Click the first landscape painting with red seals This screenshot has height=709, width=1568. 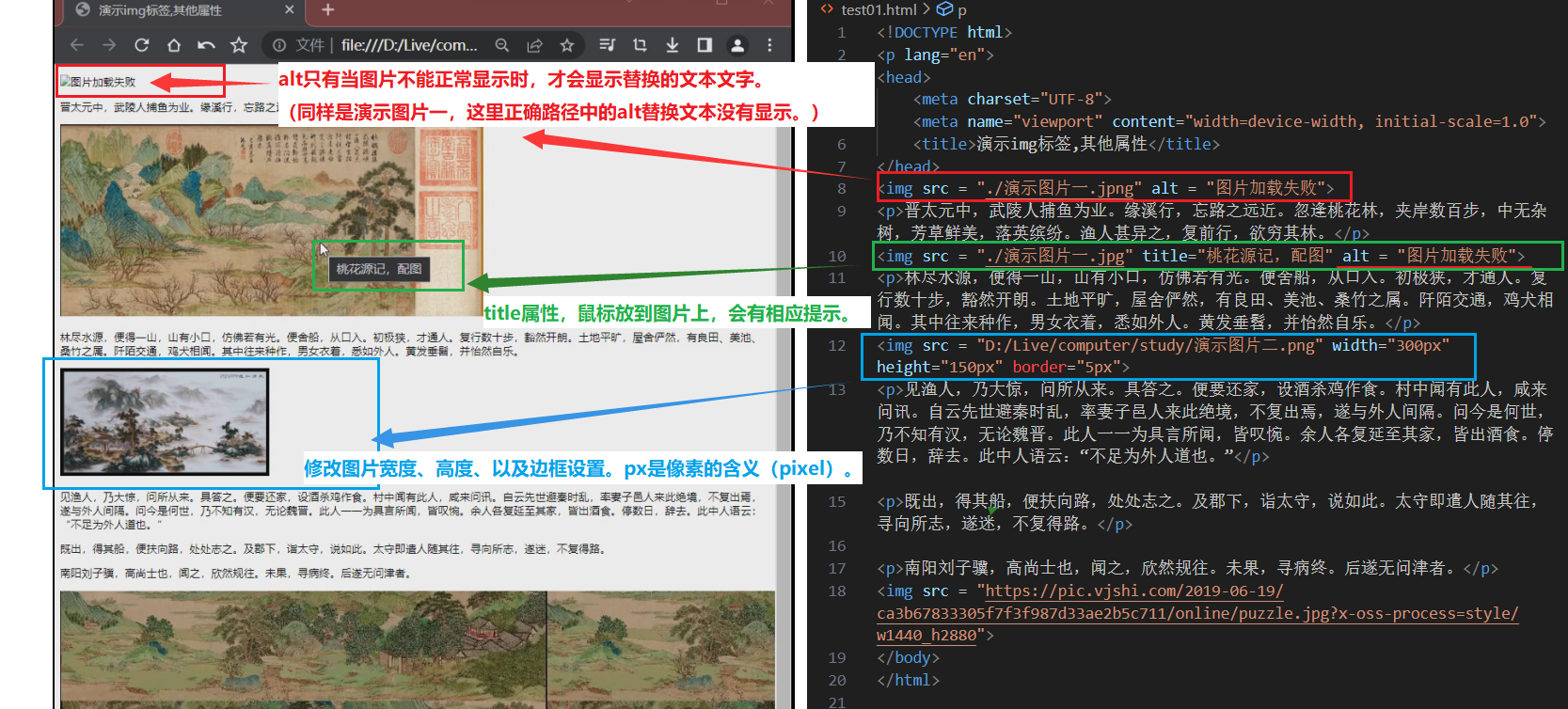tap(271, 221)
